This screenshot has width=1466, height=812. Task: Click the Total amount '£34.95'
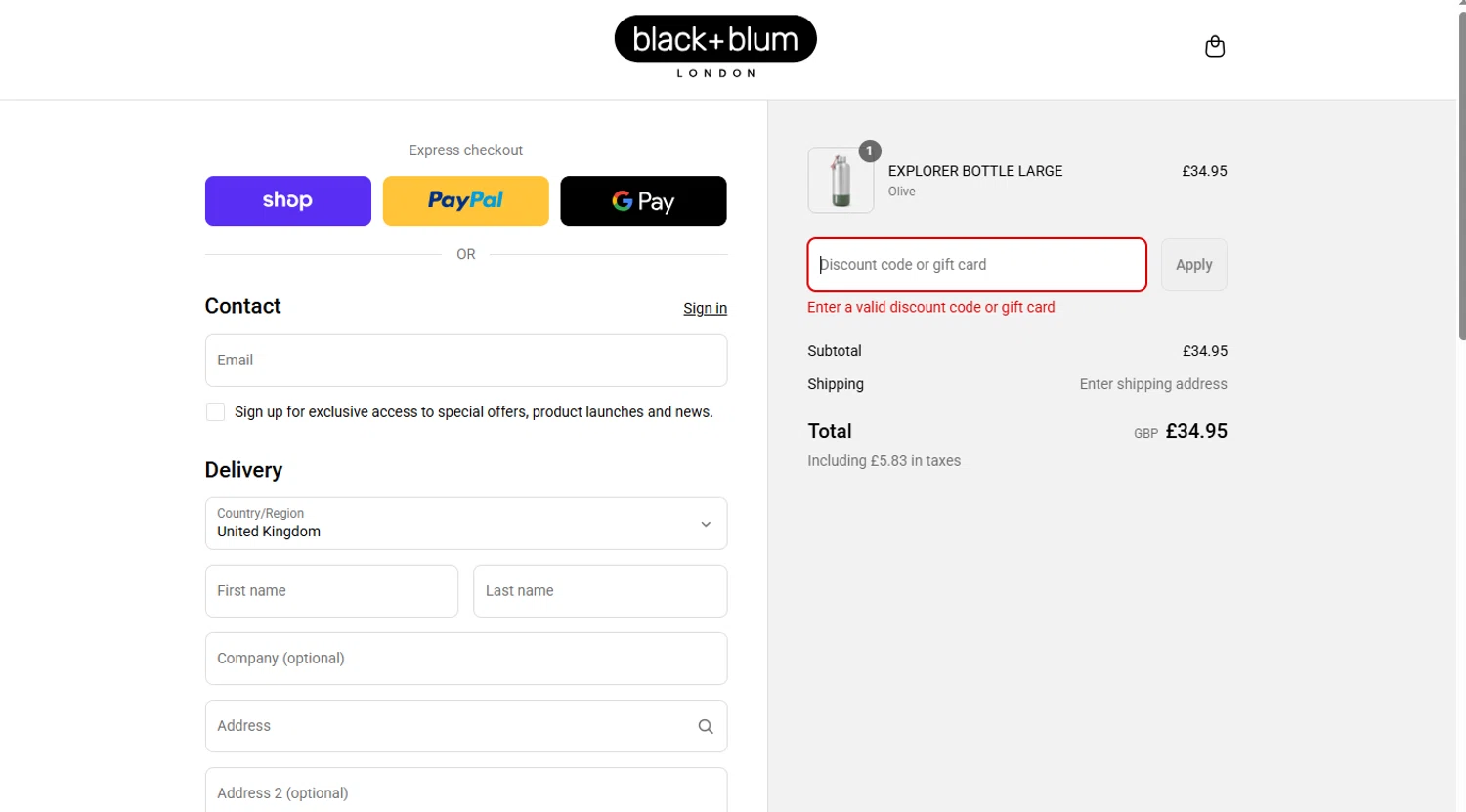click(x=1196, y=431)
